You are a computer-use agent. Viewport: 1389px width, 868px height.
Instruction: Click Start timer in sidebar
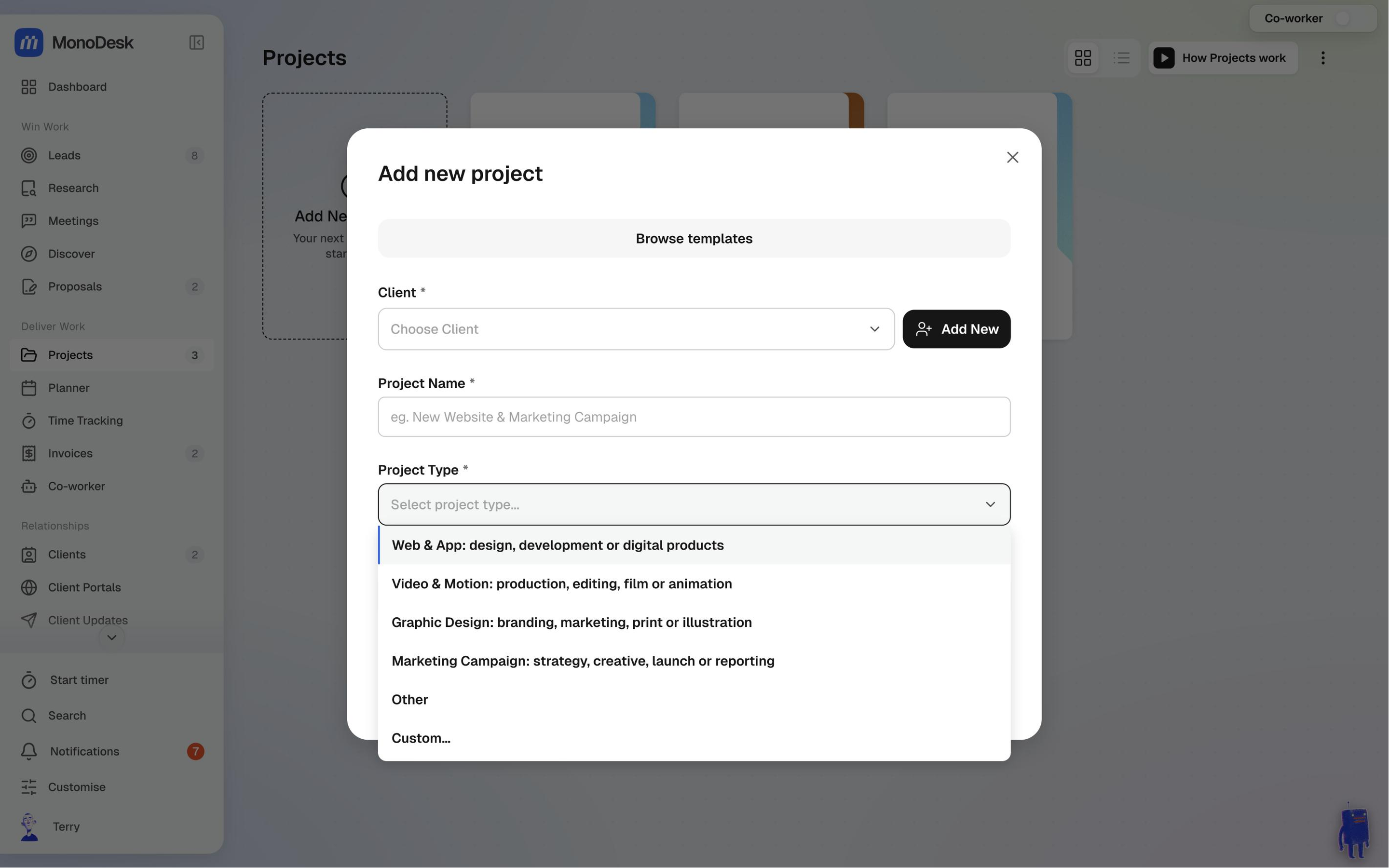pos(111,680)
